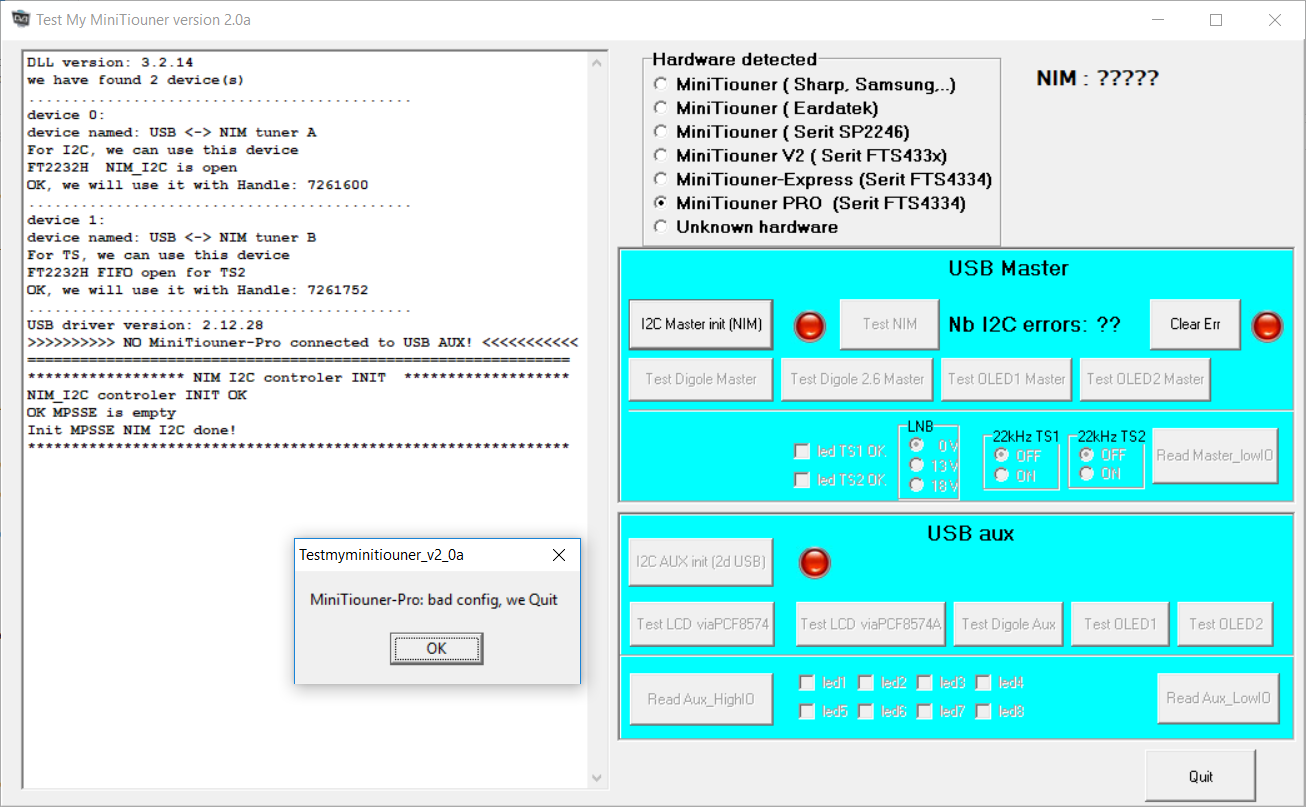Image resolution: width=1306 pixels, height=807 pixels.
Task: Click Test Digole Aux button
Action: tap(1009, 624)
